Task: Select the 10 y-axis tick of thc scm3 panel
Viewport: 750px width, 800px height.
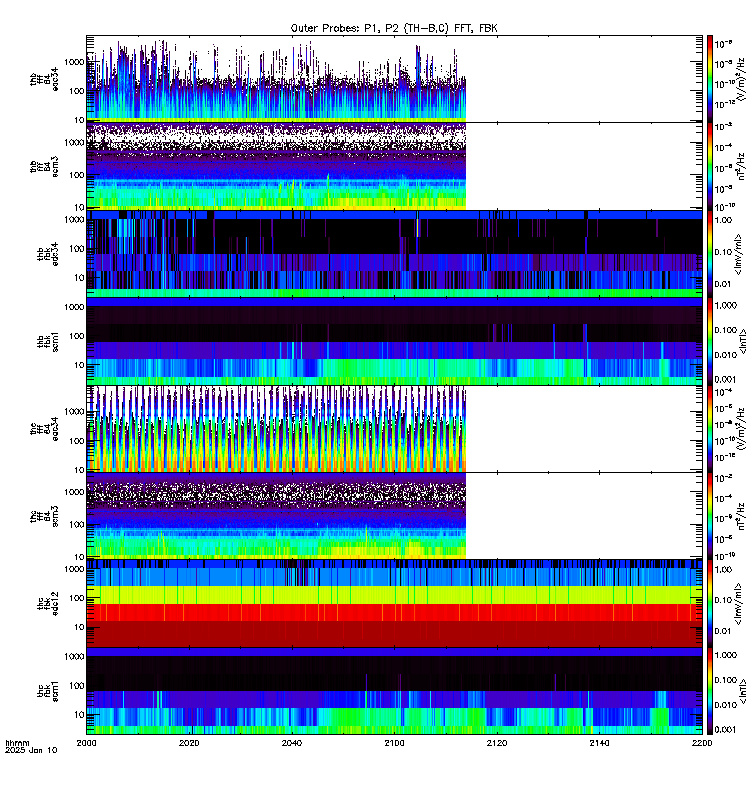Action: 79,557
